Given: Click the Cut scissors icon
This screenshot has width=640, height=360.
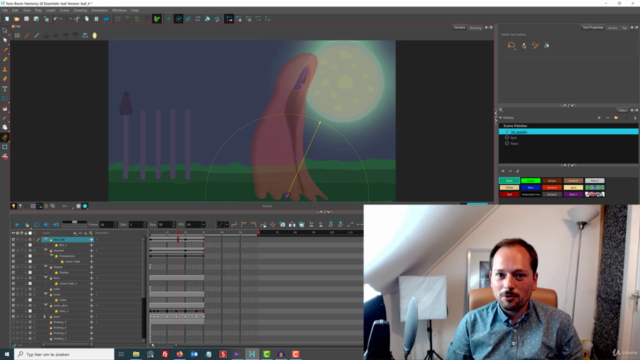Looking at the screenshot, I should pos(77,19).
